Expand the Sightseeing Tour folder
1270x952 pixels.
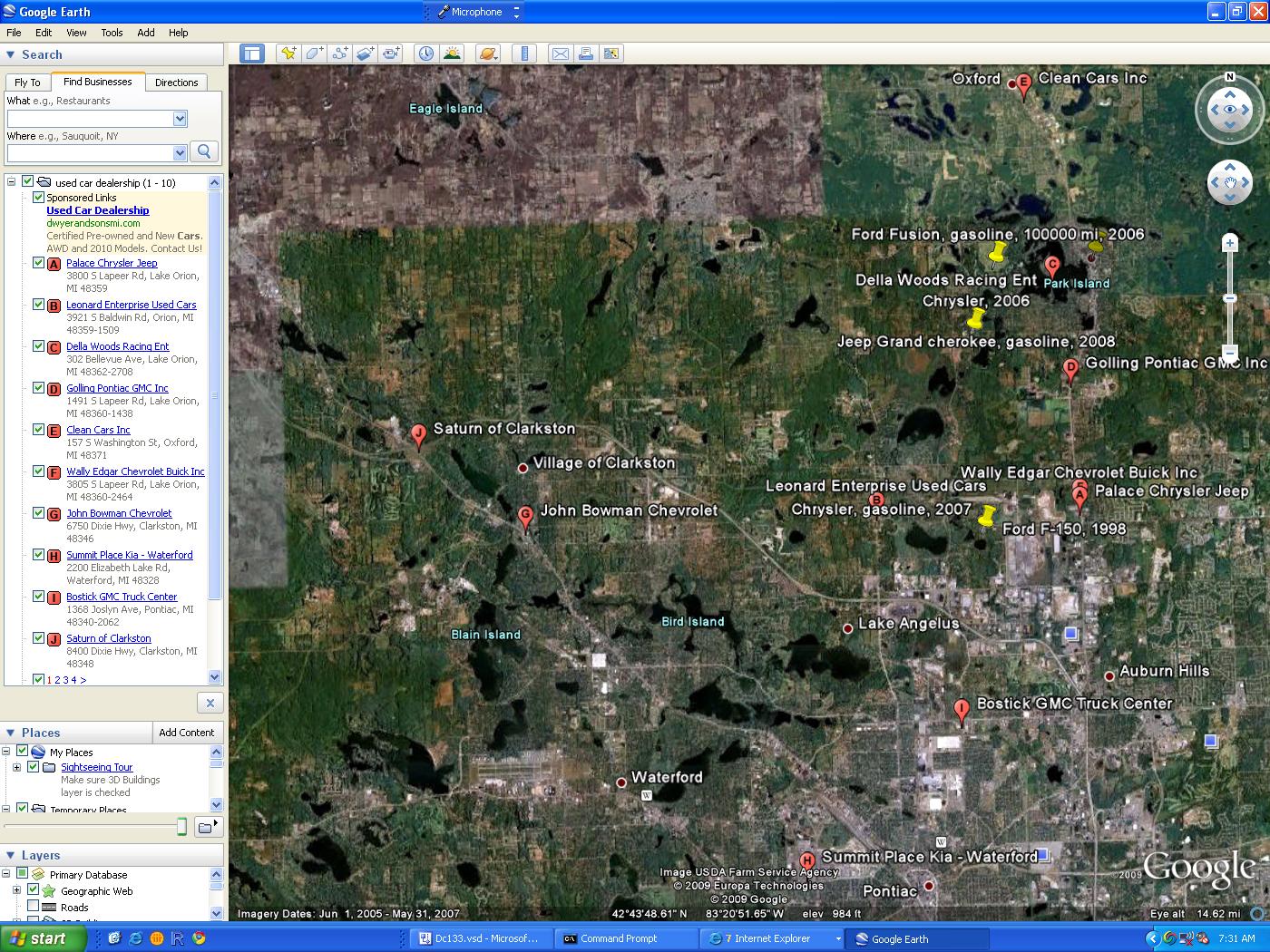coord(16,767)
